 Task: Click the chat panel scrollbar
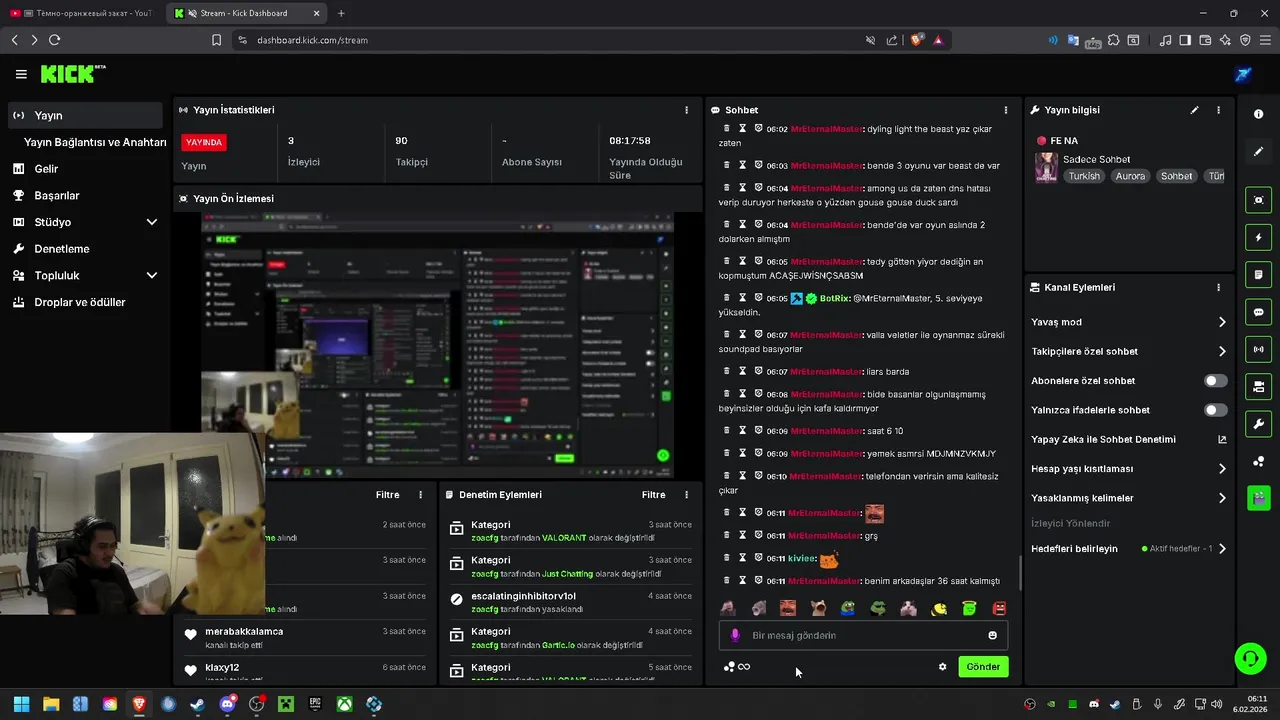pyautogui.click(x=1019, y=572)
